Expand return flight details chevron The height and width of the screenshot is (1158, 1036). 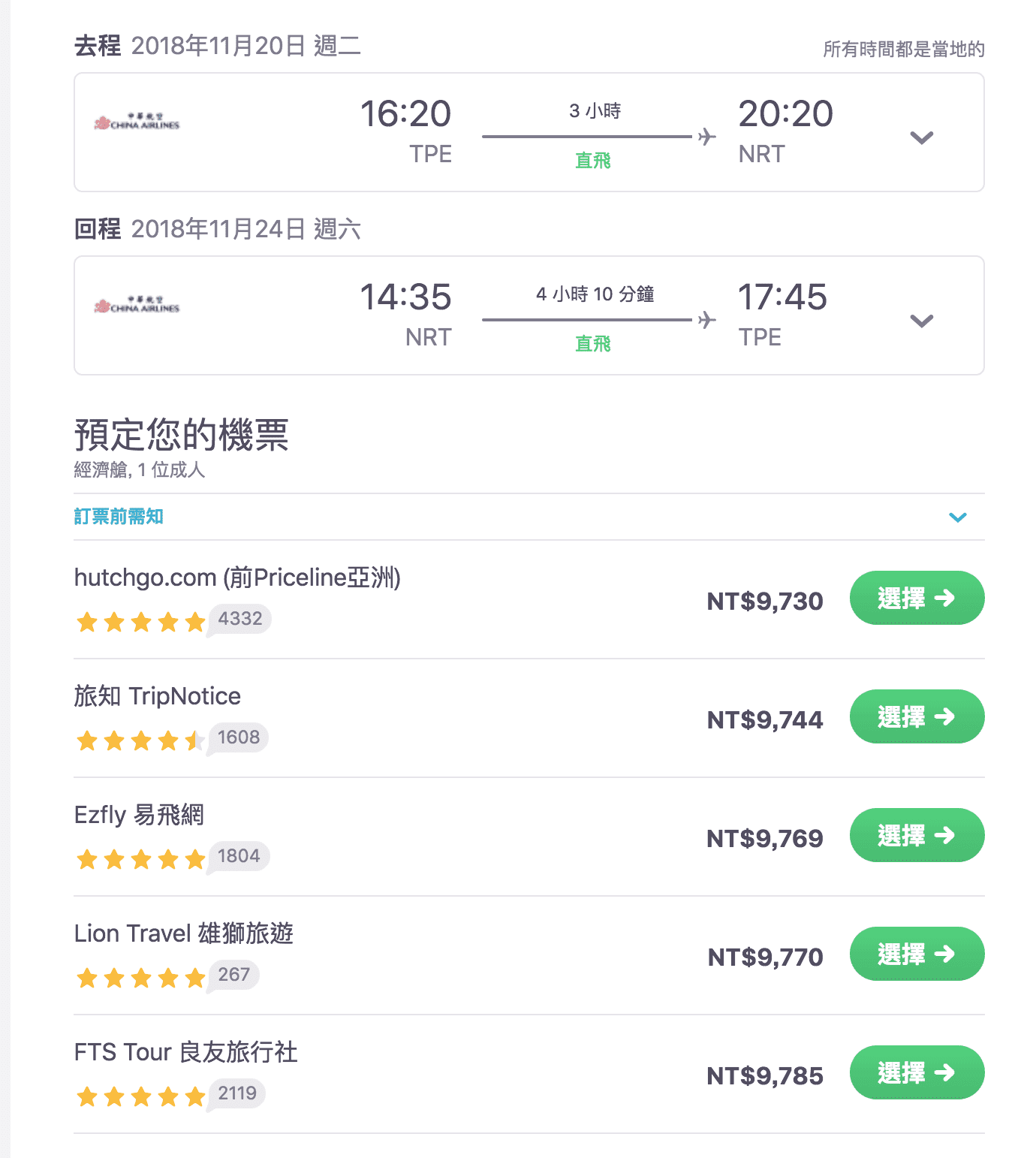[921, 321]
